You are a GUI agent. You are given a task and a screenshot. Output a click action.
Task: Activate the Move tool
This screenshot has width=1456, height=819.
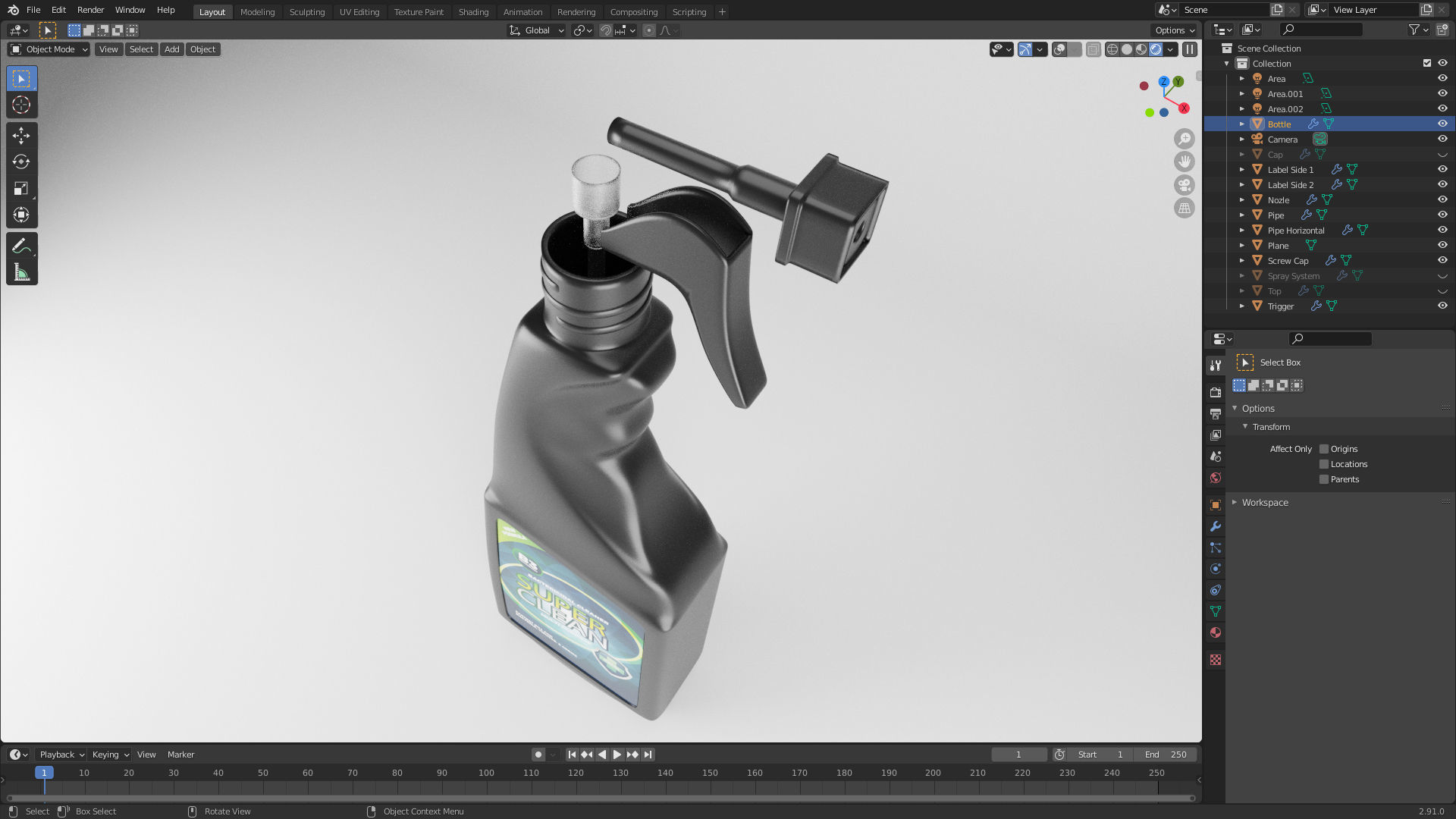point(21,135)
